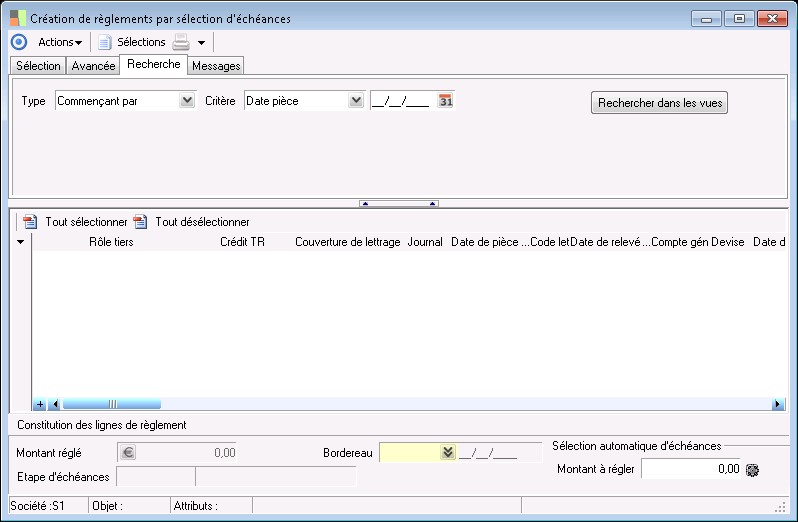The width and height of the screenshot is (798, 522).
Task: Click the 'Société :S1' status bar entry
Action: (48, 506)
